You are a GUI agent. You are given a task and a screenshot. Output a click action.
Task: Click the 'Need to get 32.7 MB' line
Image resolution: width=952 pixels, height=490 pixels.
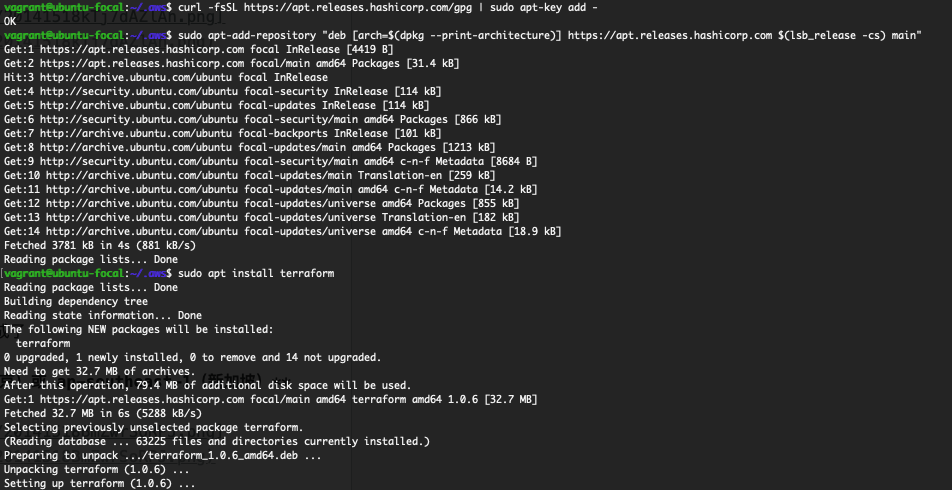point(100,371)
